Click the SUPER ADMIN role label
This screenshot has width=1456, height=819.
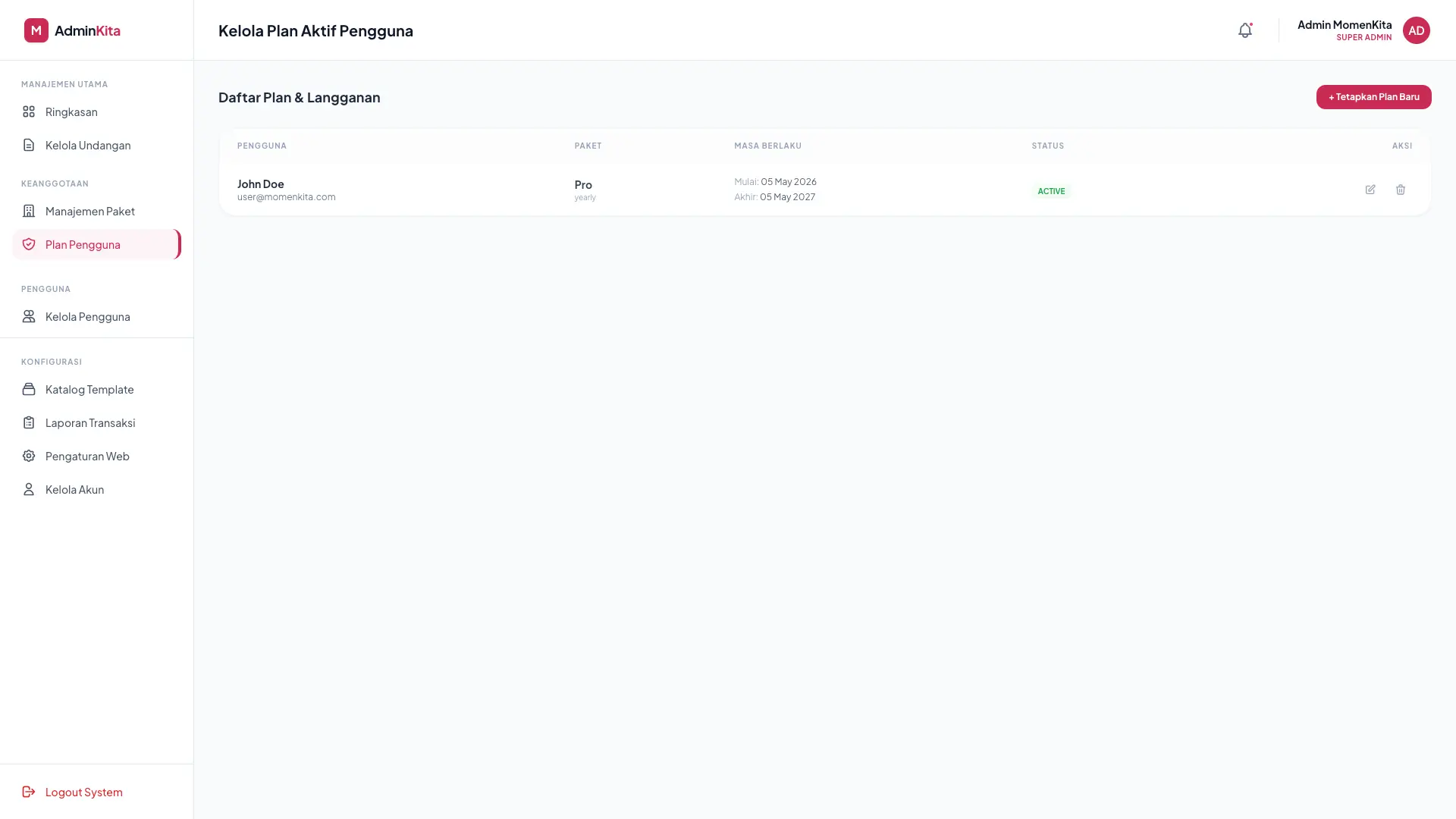1363,38
